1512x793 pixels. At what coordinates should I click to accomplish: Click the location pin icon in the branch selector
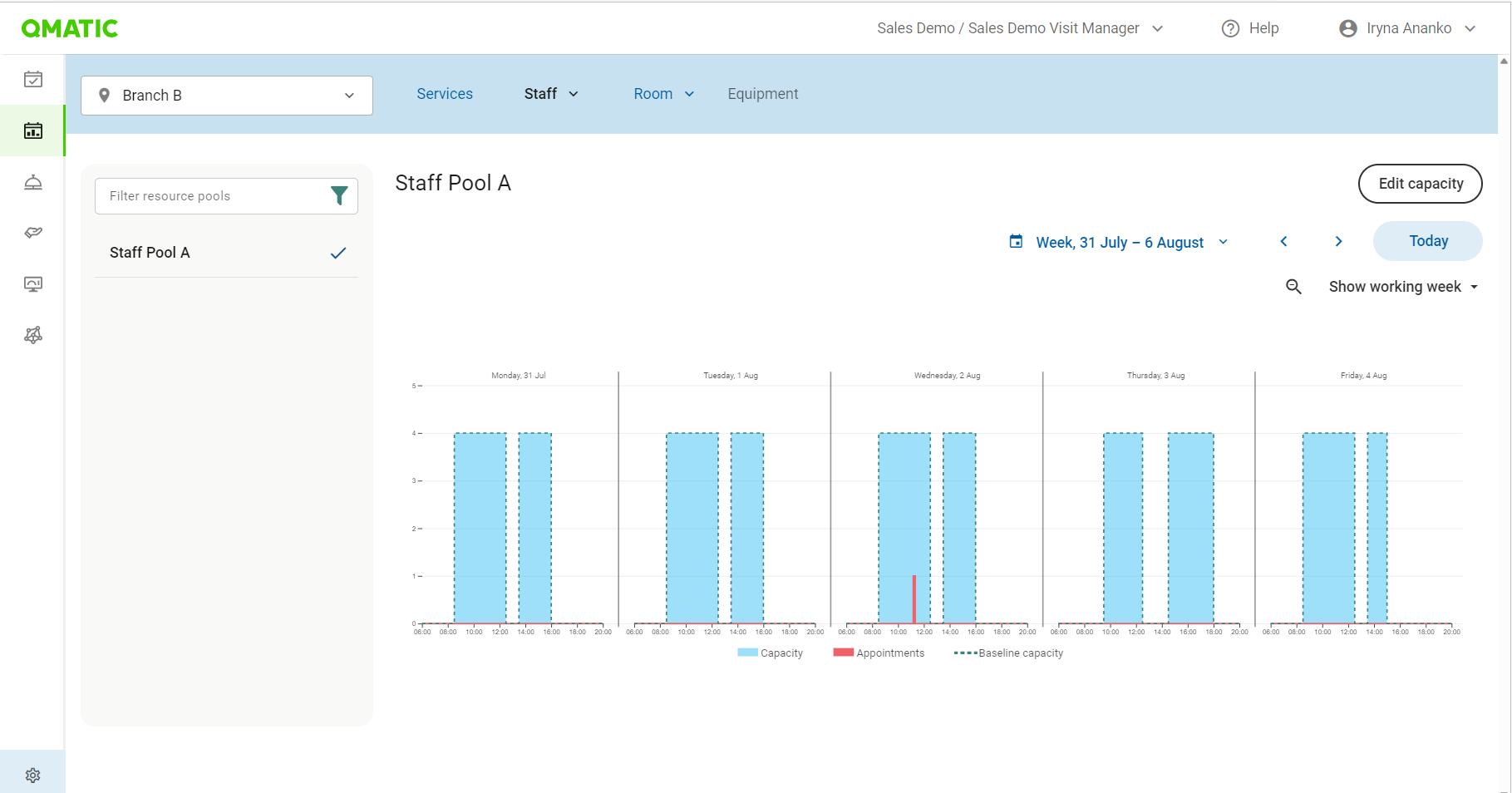click(x=105, y=96)
